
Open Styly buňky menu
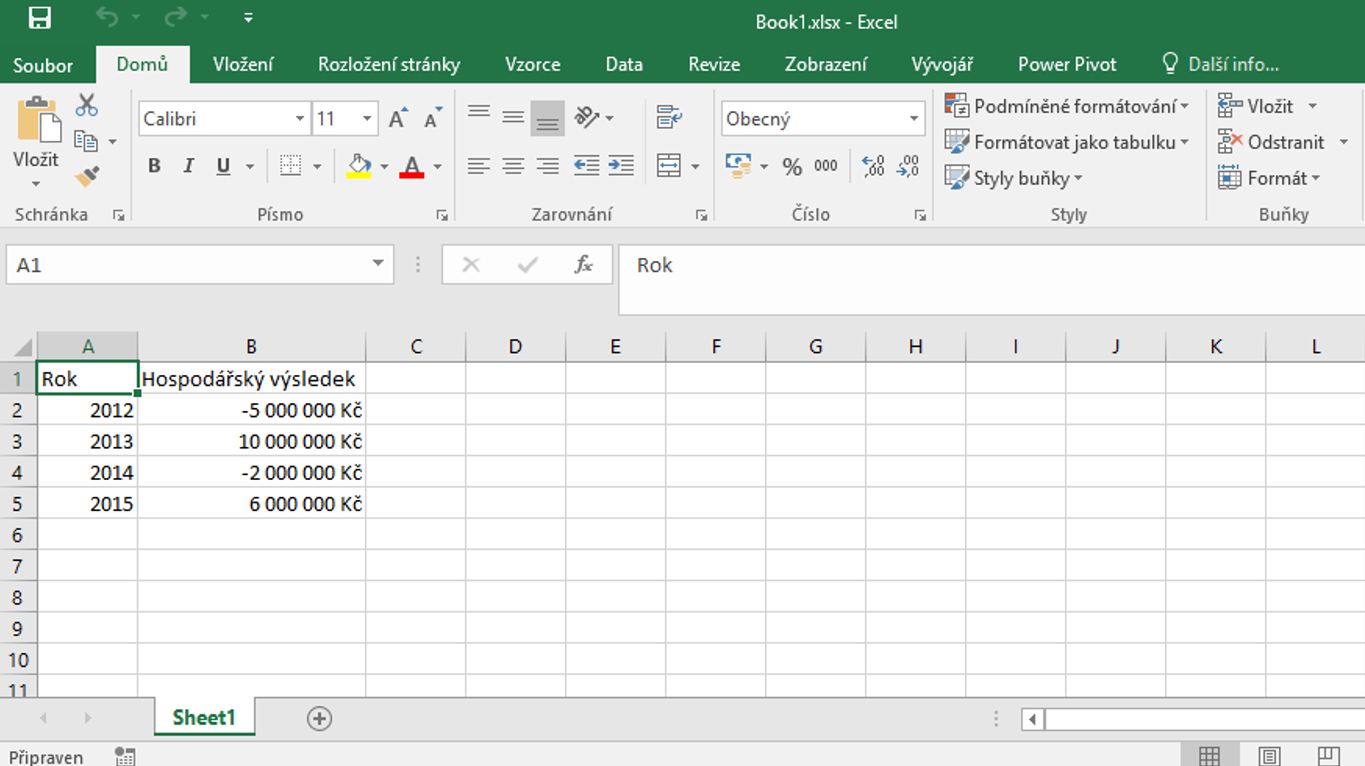coord(1014,178)
